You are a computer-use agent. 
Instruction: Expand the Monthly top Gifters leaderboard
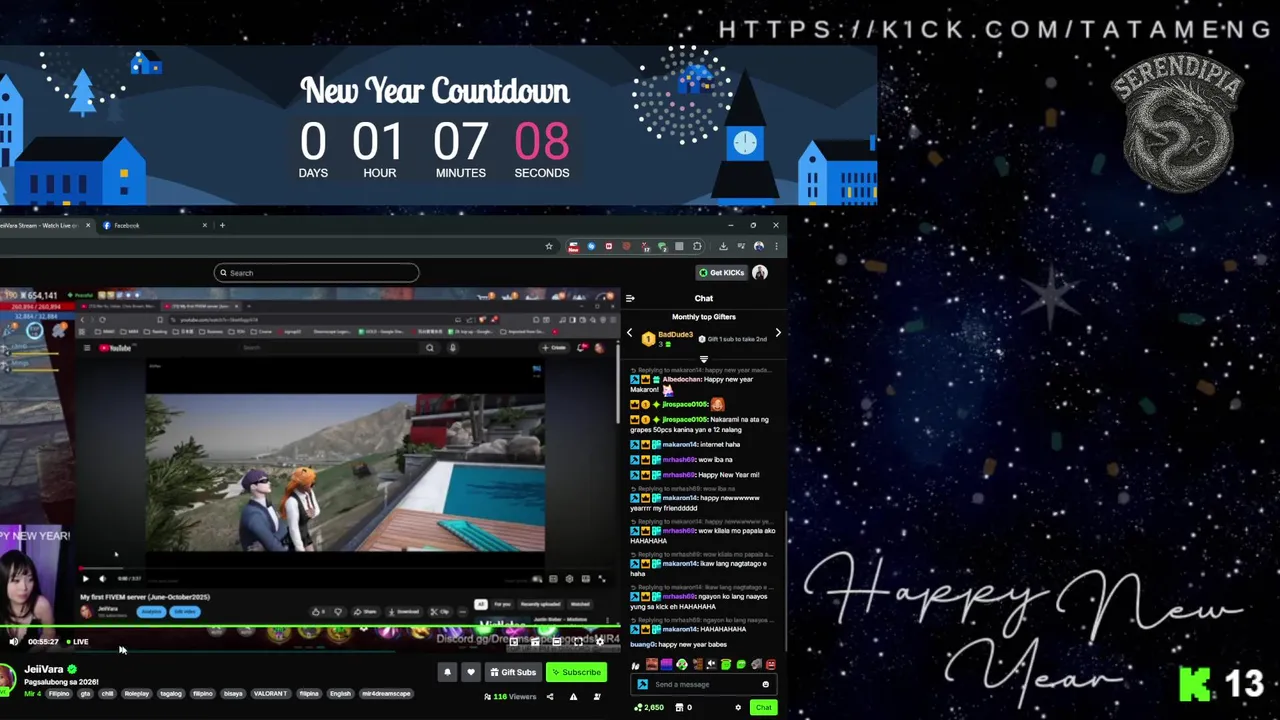(703, 358)
